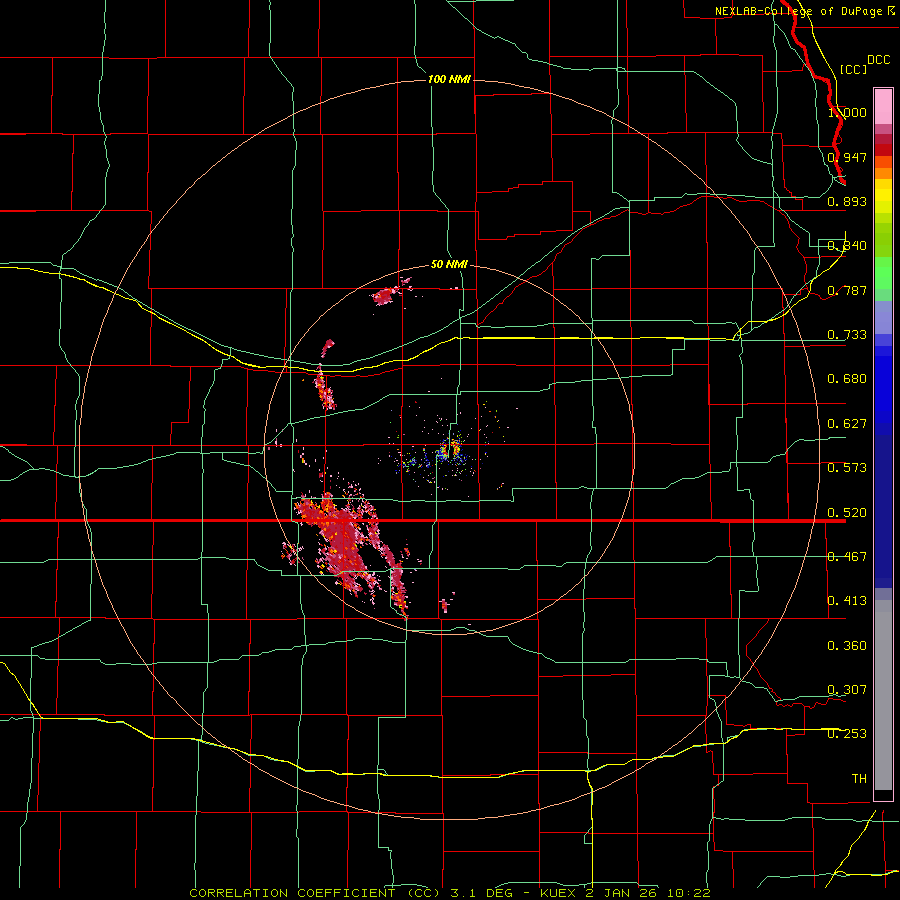The height and width of the screenshot is (900, 900).
Task: Select the 0.520 legend value
Action: [847, 513]
